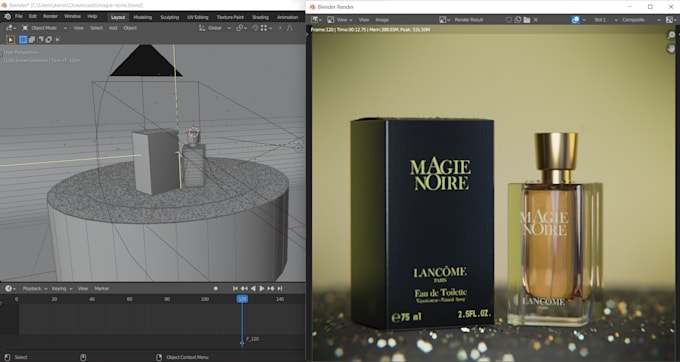Open the File menu

point(19,16)
